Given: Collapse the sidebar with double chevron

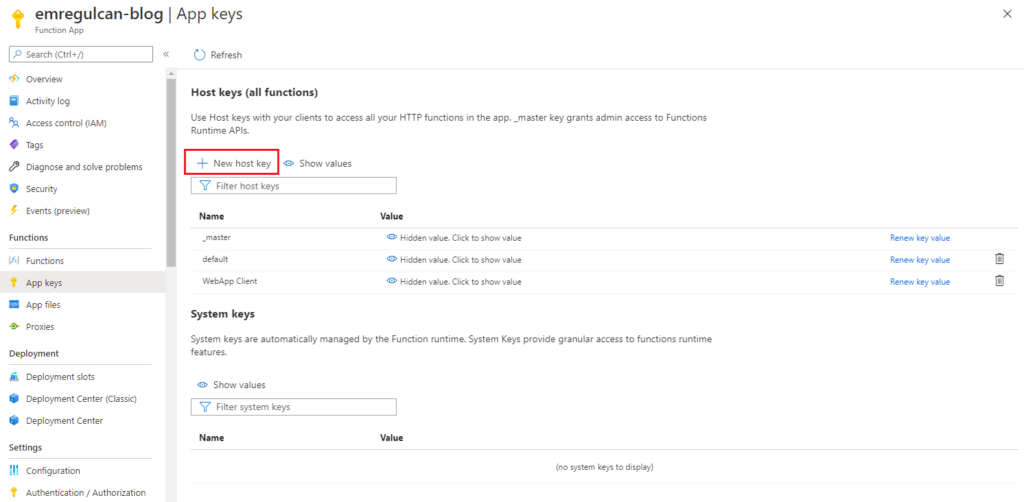Looking at the screenshot, I should 166,54.
